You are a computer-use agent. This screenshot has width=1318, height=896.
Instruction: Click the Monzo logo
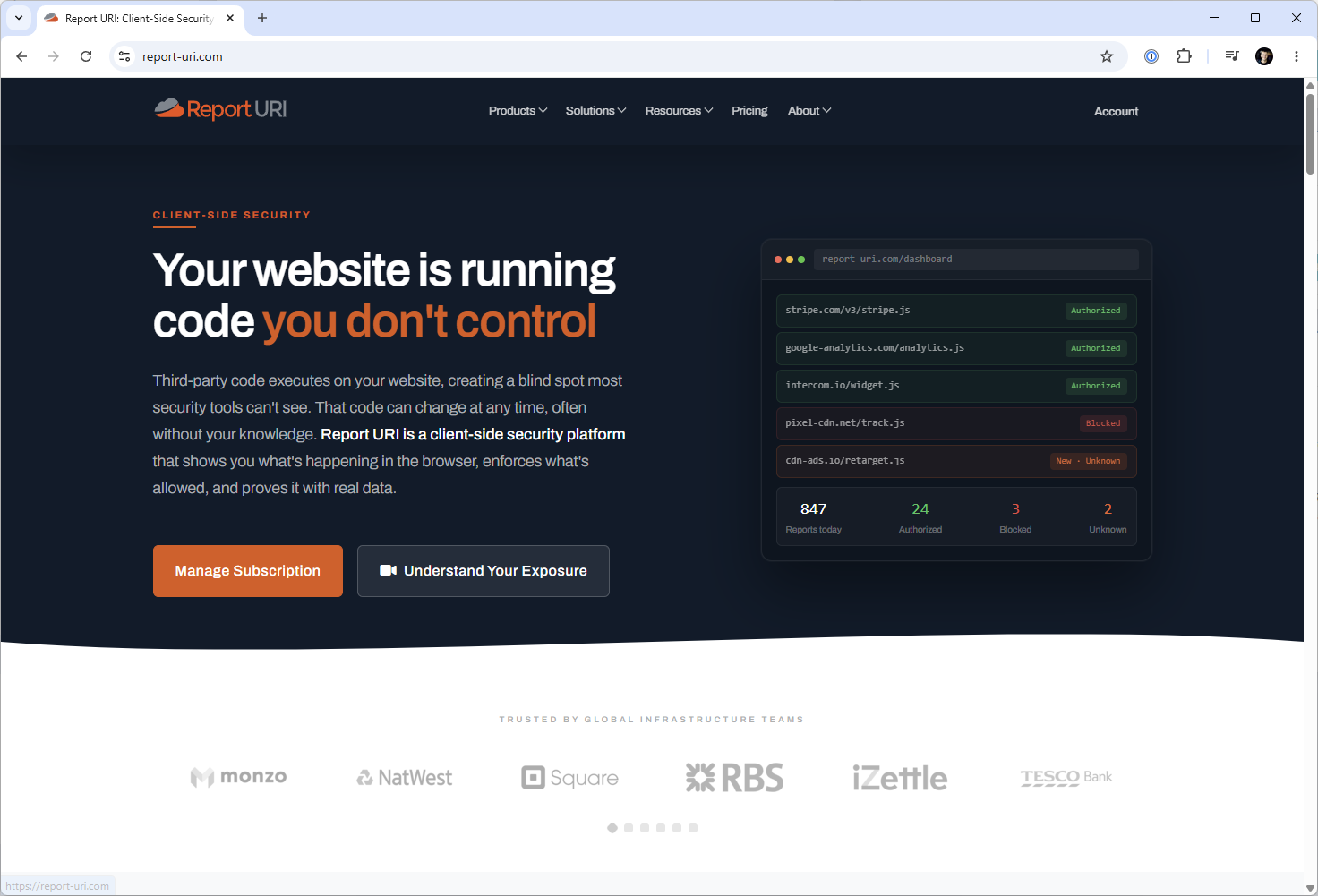(239, 777)
